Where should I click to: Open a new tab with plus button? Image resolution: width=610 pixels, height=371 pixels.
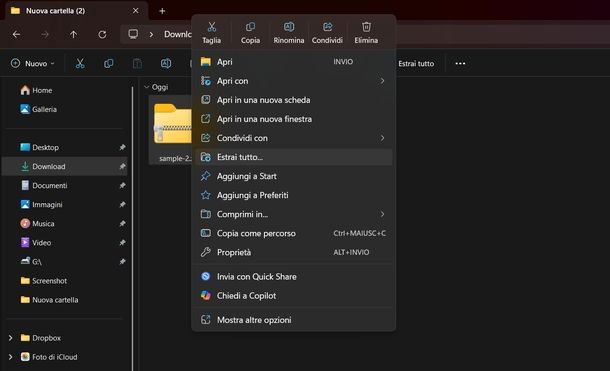click(162, 11)
